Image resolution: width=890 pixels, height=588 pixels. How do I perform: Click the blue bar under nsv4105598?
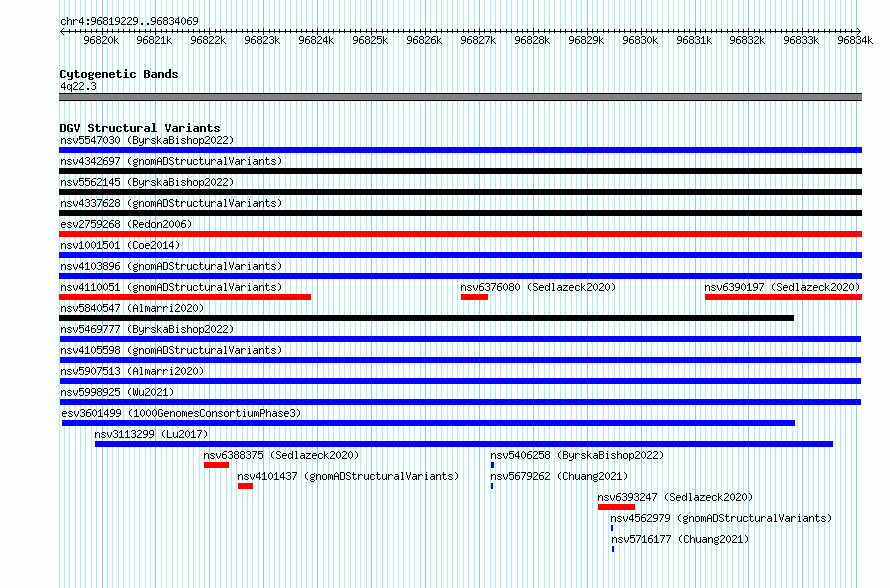tap(460, 360)
